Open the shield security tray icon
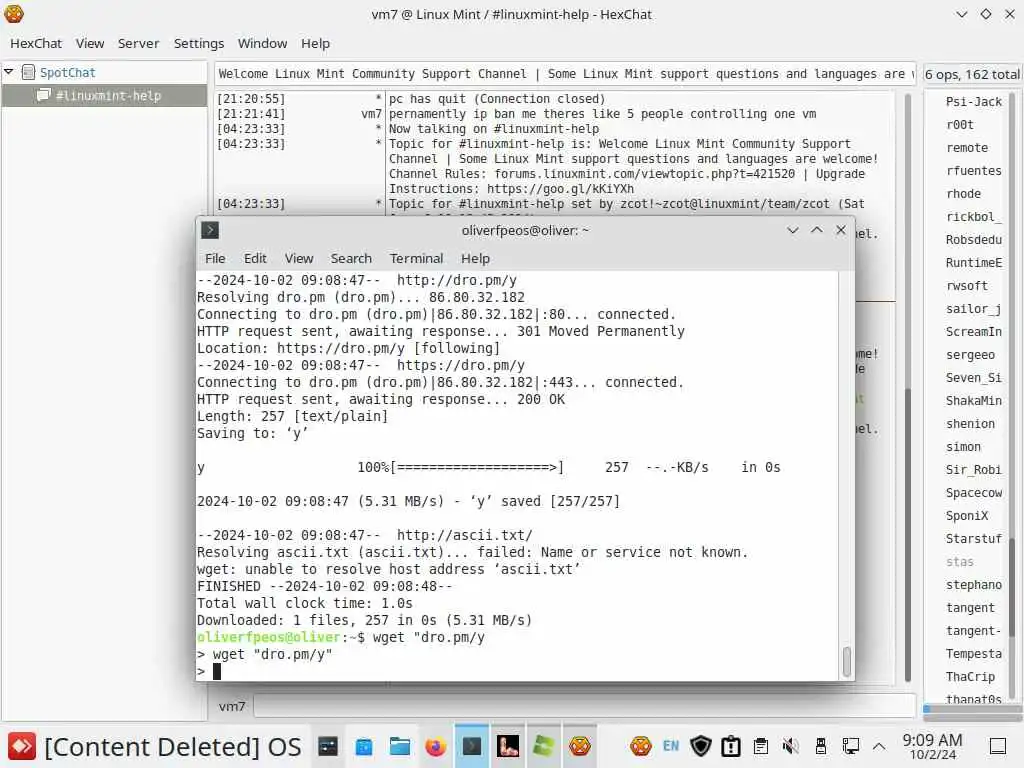 [701, 746]
